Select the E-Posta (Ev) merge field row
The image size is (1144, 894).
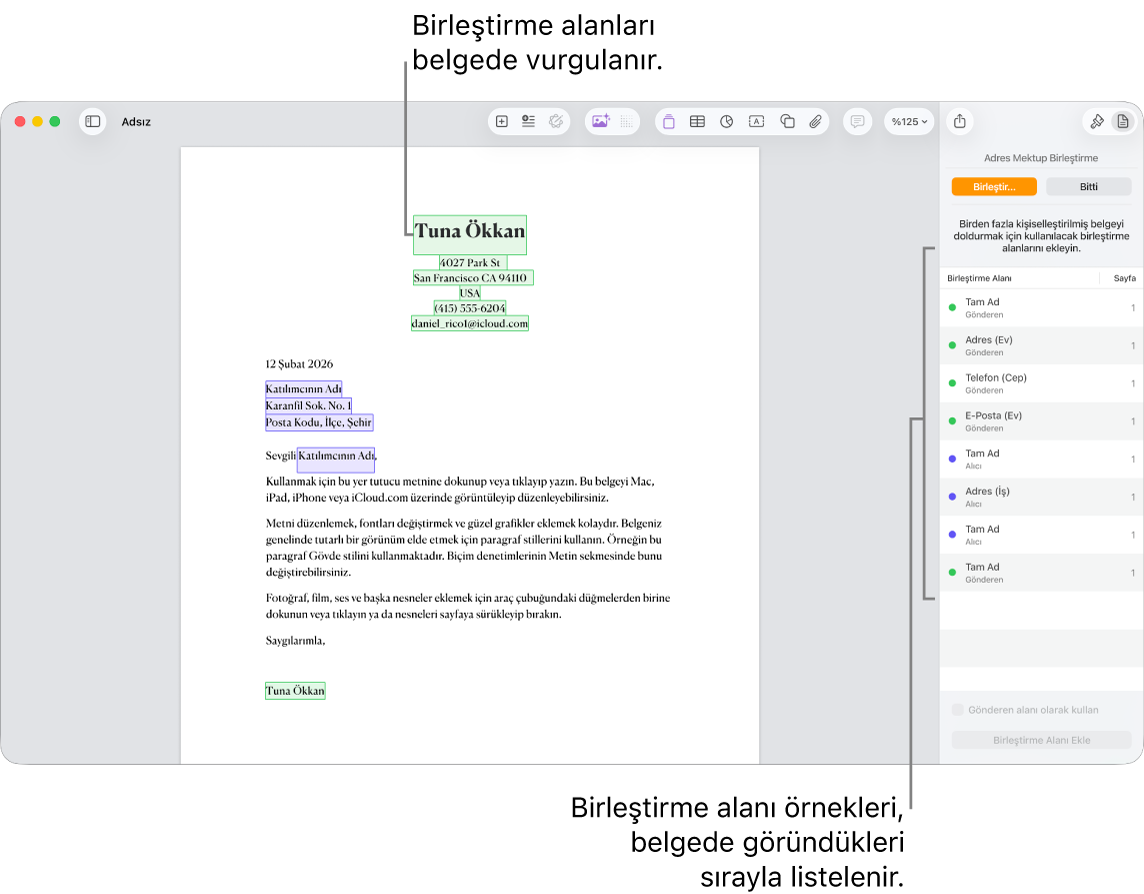click(x=1041, y=421)
